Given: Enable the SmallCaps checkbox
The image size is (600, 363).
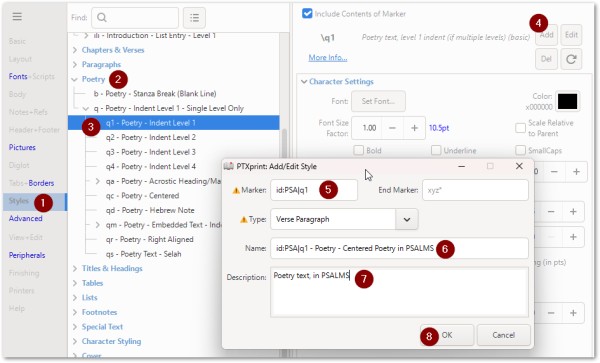Looking at the screenshot, I should tap(520, 150).
